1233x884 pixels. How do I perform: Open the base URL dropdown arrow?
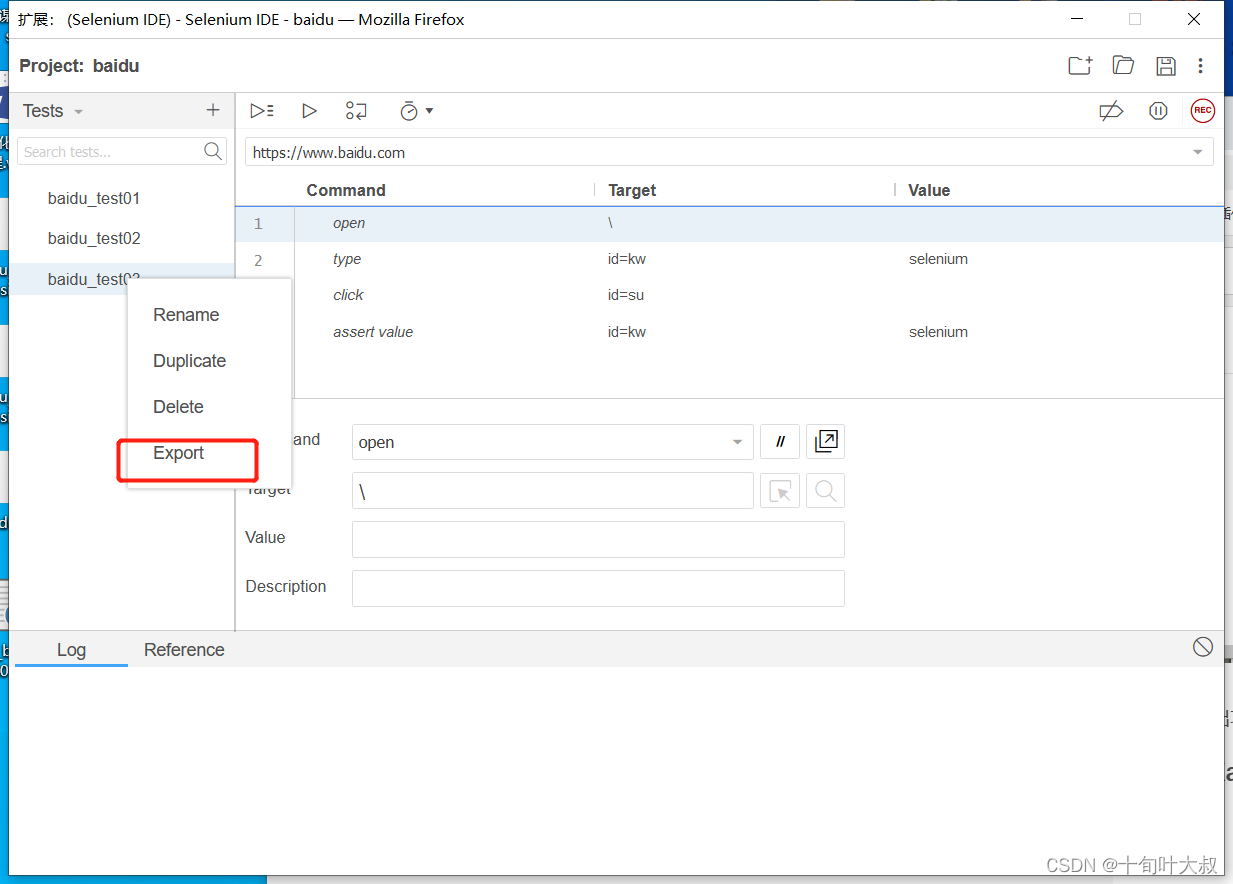(x=1198, y=152)
